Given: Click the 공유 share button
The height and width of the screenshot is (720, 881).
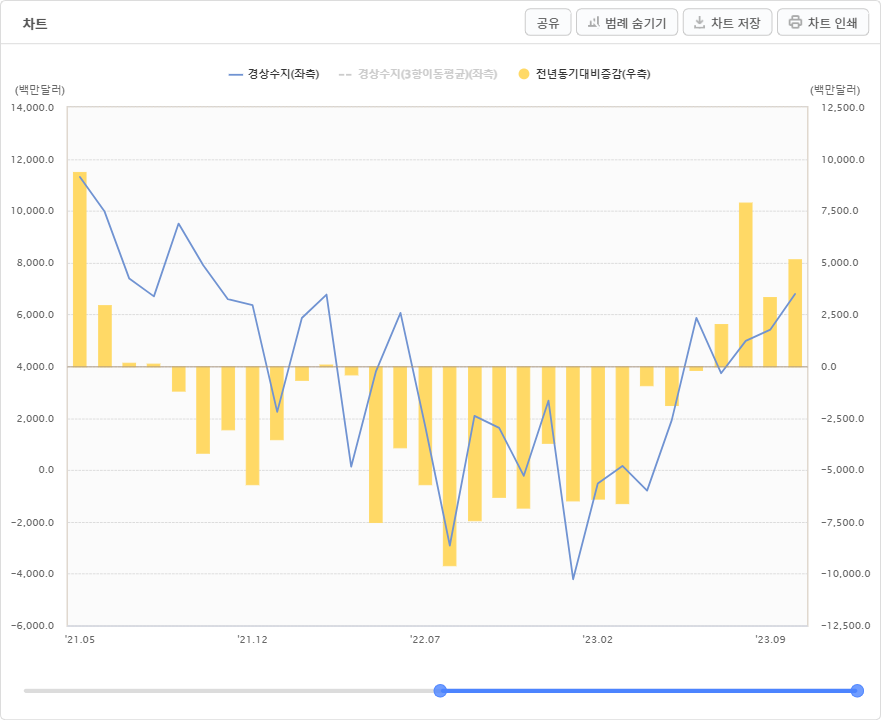Looking at the screenshot, I should pos(548,22).
